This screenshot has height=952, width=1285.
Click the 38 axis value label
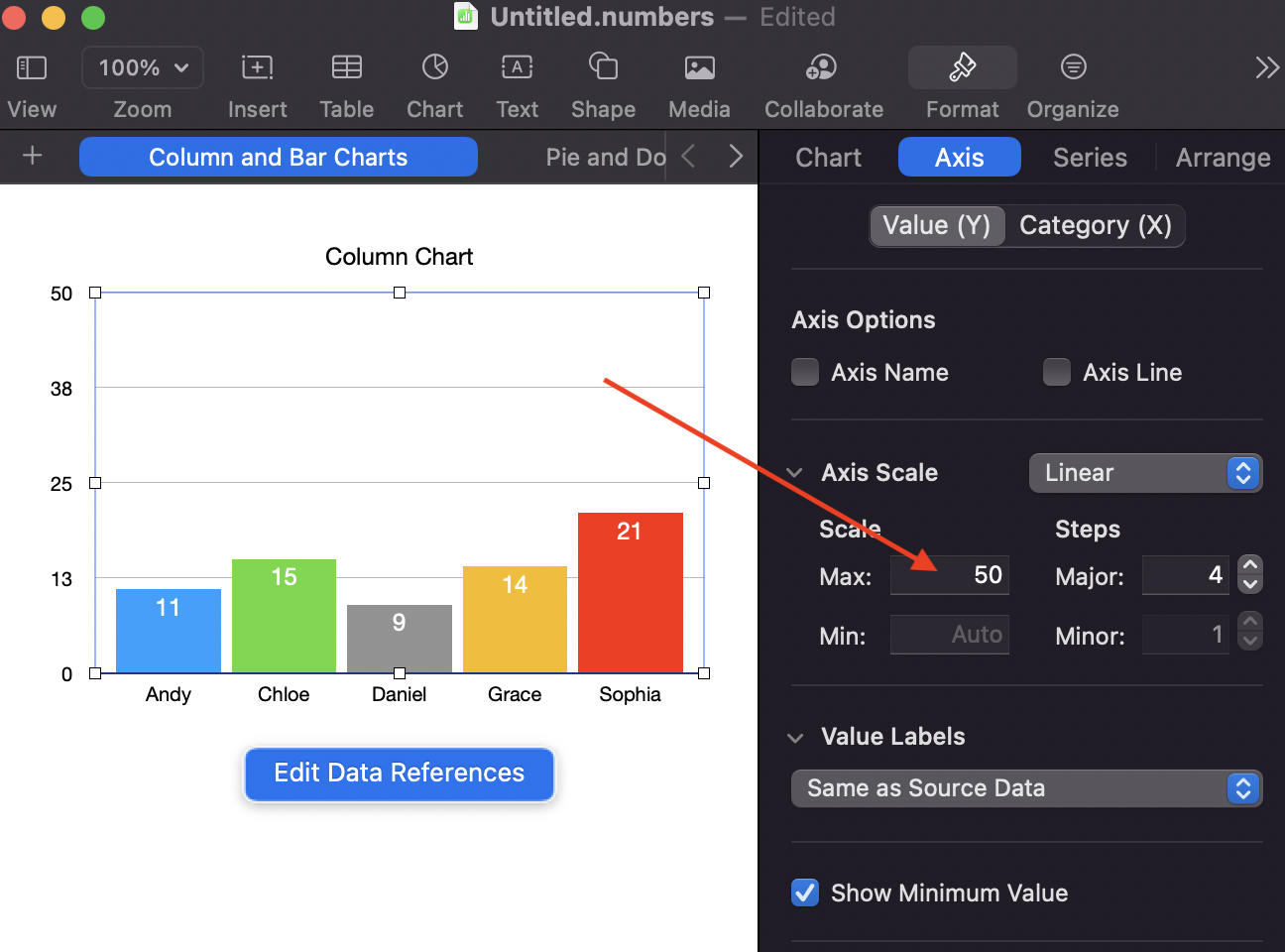[x=61, y=389]
